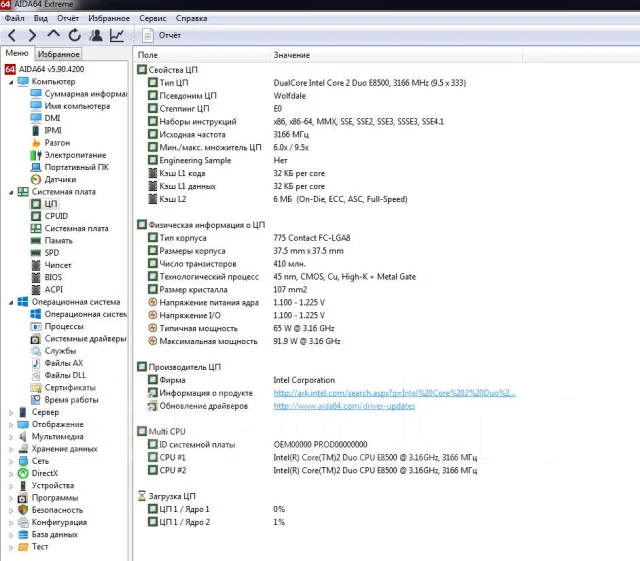Collapse the Операционная система node
The height and width of the screenshot is (561, 640).
click(11, 303)
